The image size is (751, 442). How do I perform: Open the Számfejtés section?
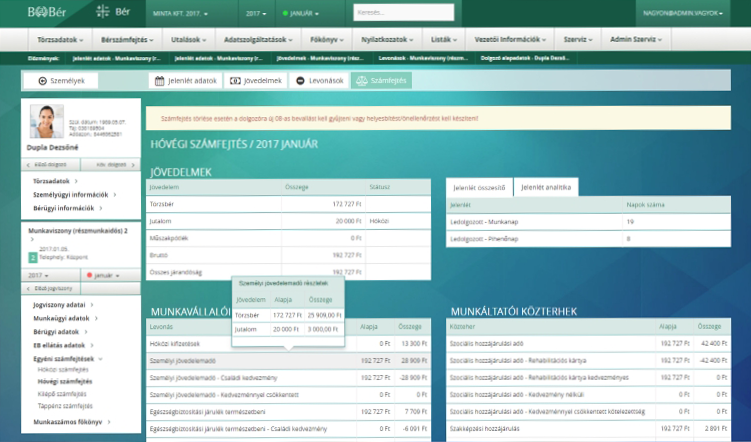(x=381, y=81)
